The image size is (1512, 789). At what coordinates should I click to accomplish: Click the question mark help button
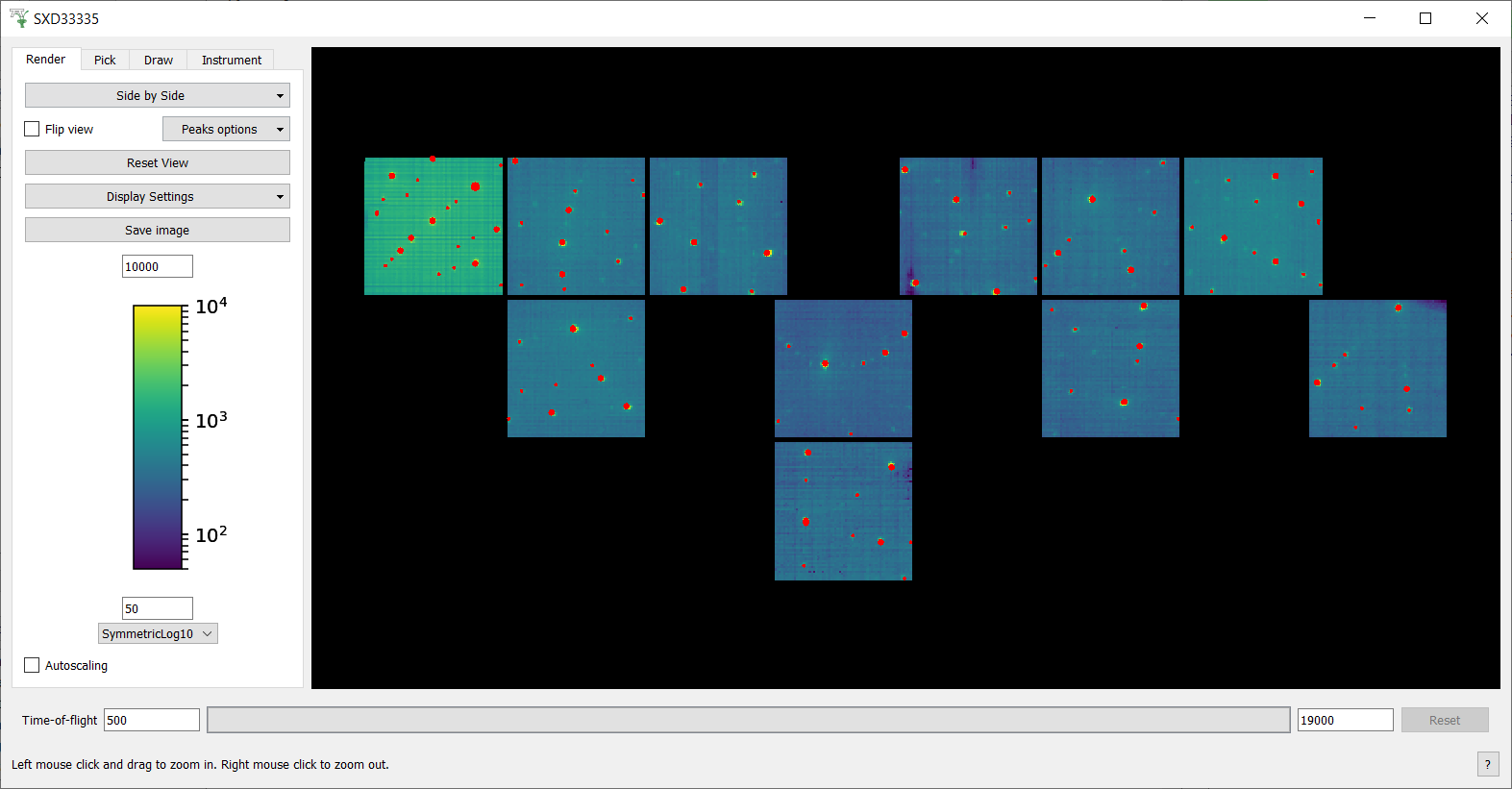click(x=1487, y=764)
